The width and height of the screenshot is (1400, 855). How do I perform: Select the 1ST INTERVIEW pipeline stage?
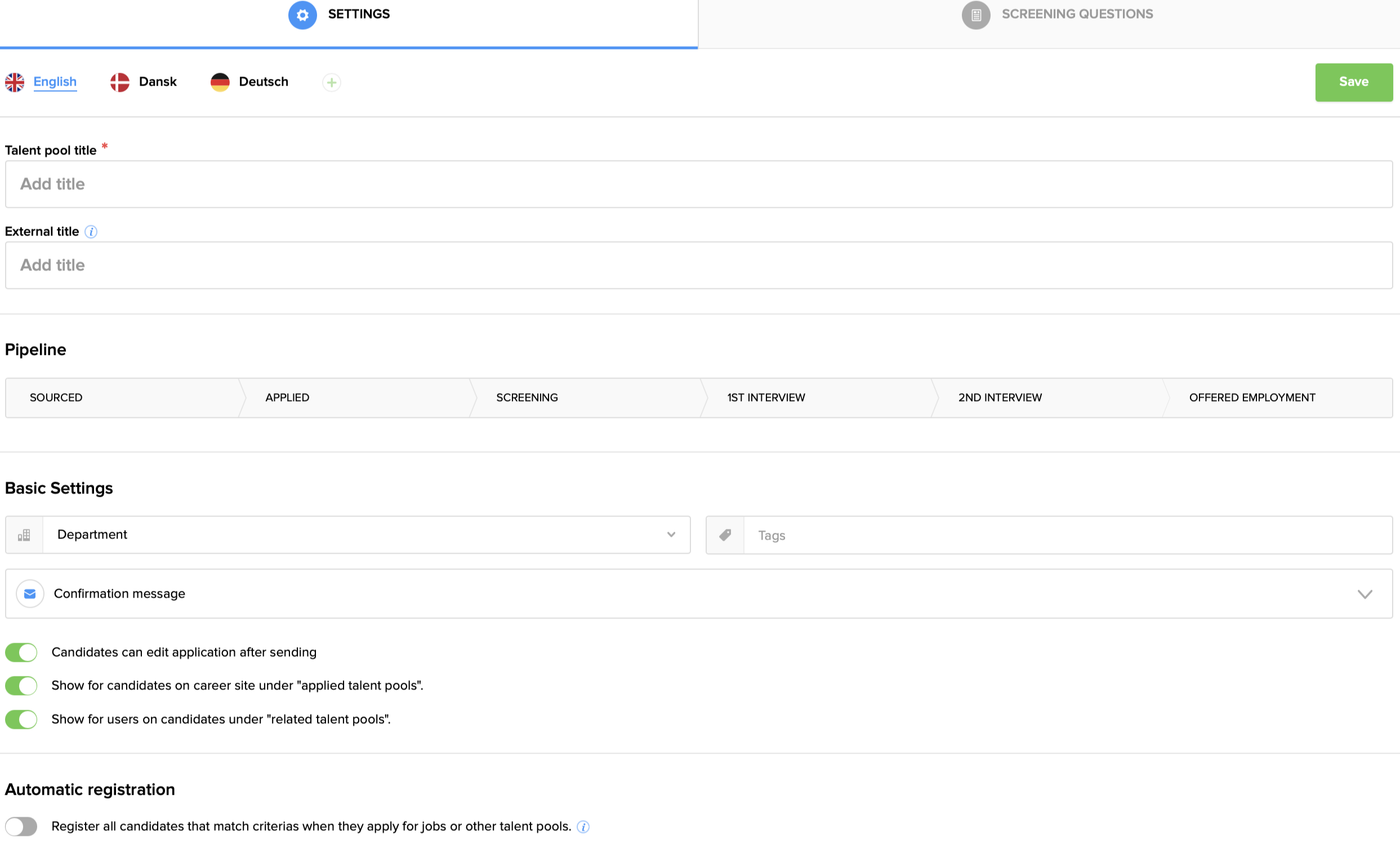(766, 398)
